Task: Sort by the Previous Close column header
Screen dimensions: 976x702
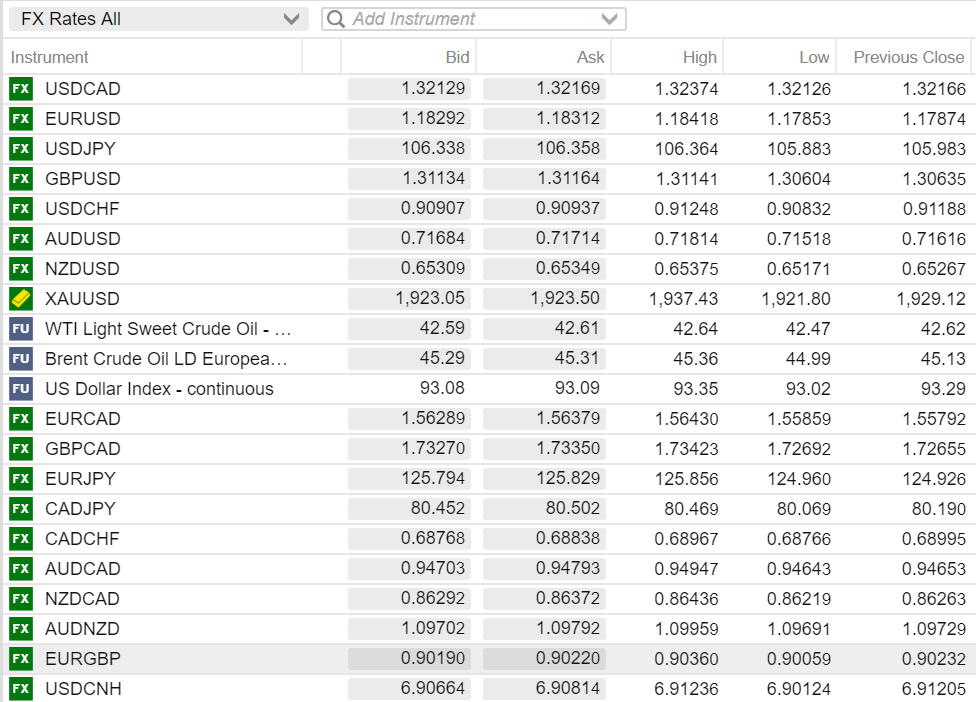Action: click(x=908, y=58)
